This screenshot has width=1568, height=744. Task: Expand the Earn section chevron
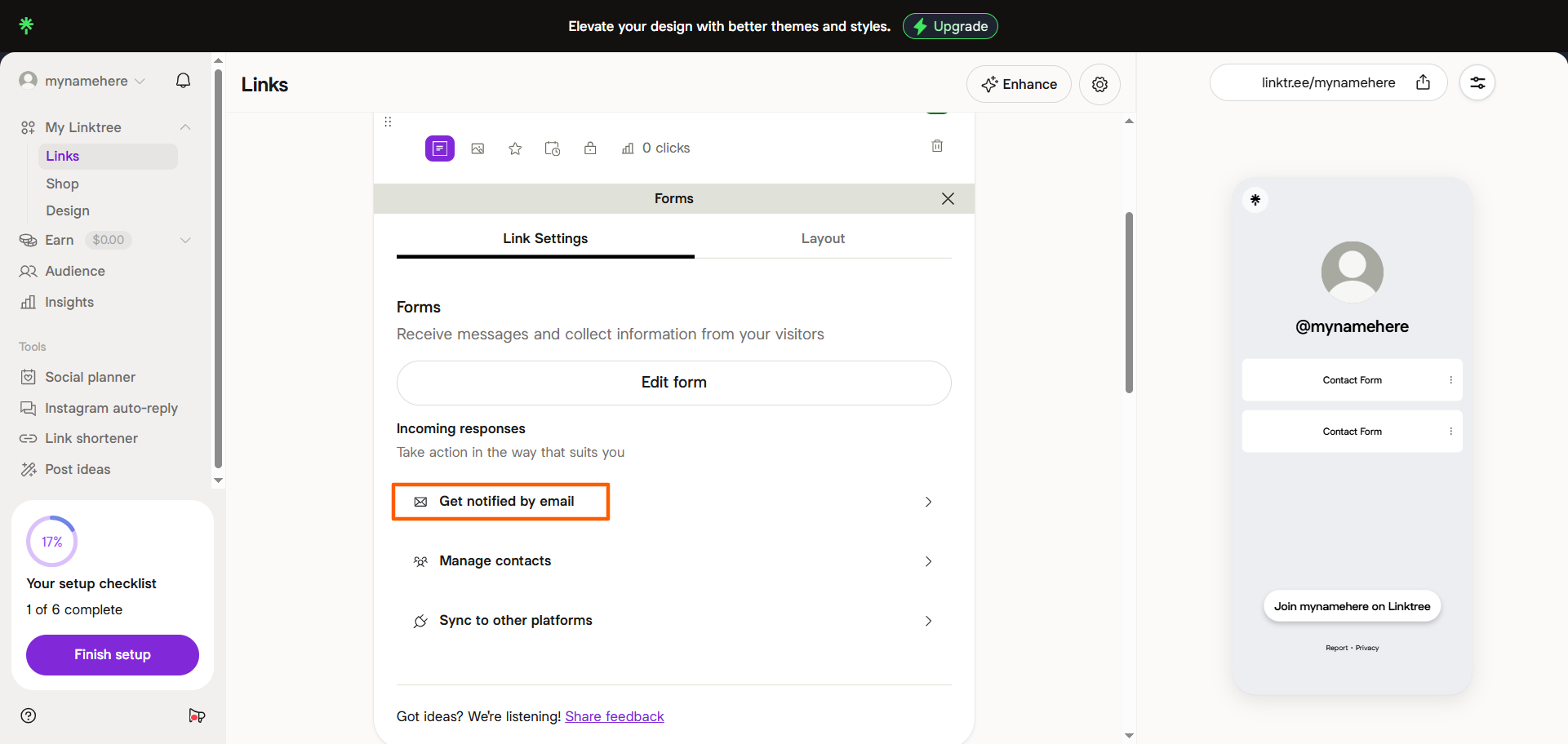(185, 240)
